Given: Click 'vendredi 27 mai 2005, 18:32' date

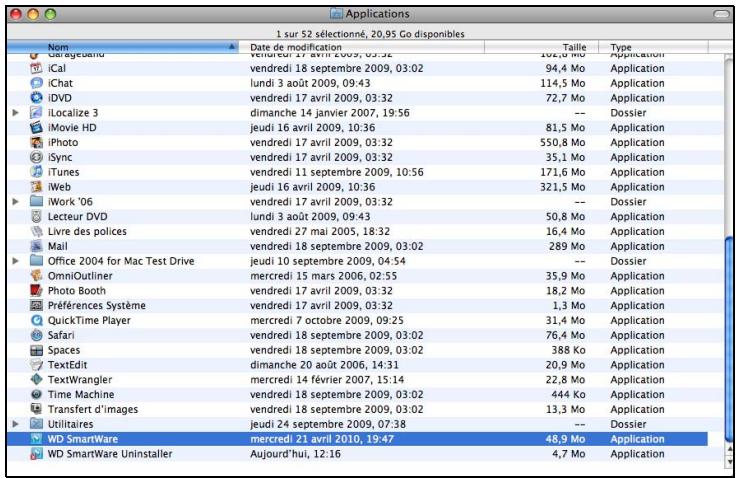Looking at the screenshot, I should coord(320,231).
